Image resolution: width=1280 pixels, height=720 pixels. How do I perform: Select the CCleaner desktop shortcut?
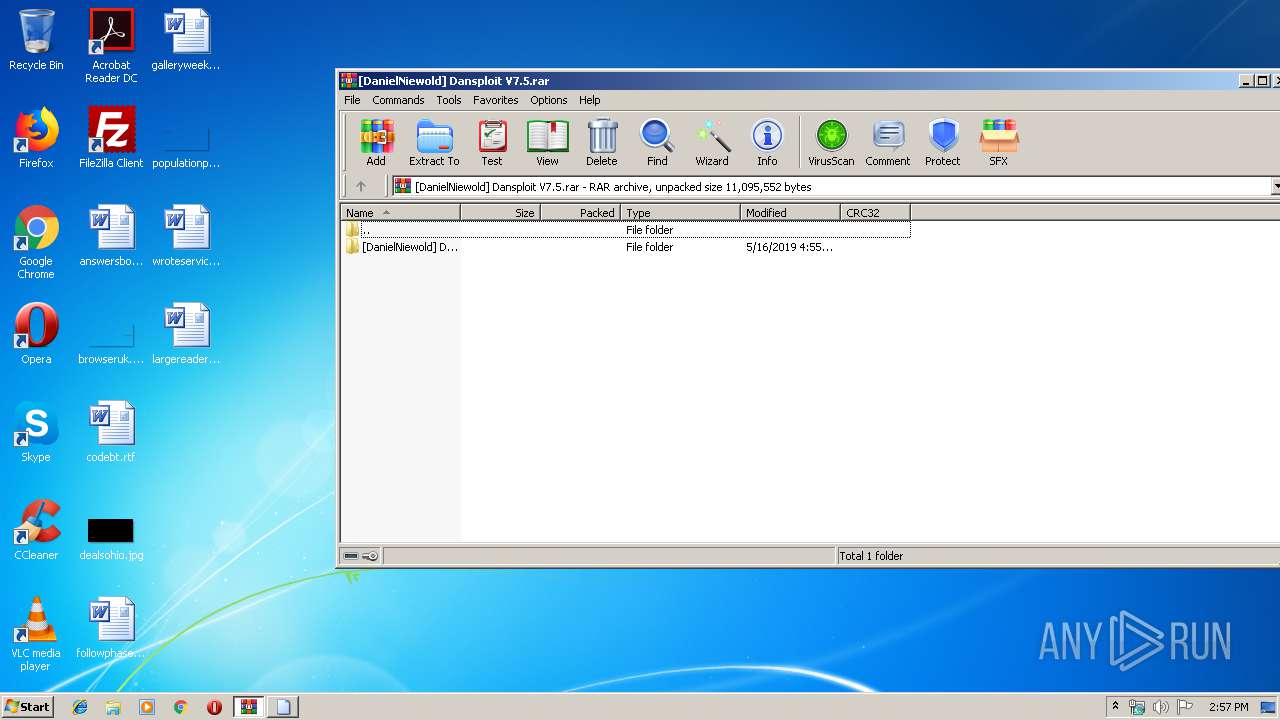tap(36, 530)
